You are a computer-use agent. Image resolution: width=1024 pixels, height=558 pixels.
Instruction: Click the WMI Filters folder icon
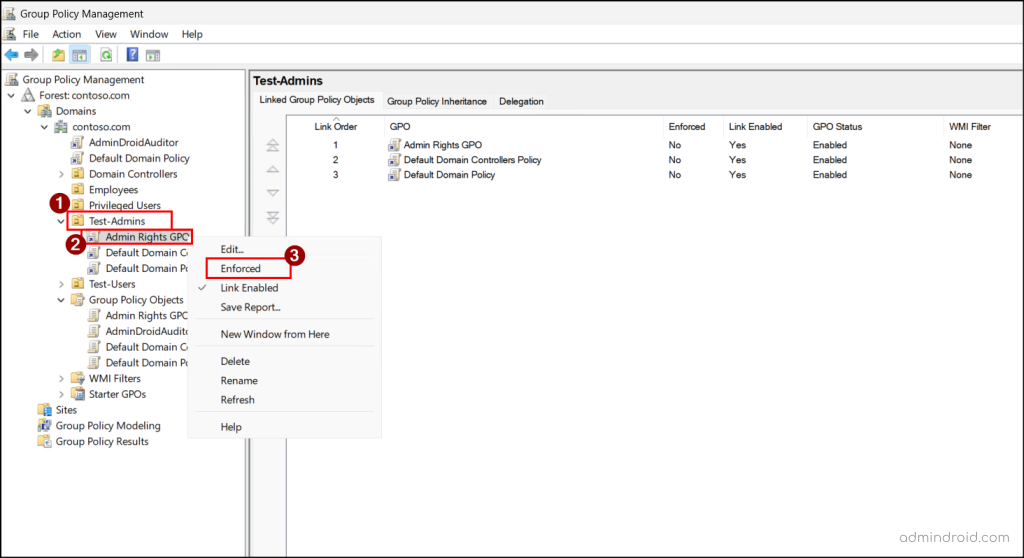78,378
